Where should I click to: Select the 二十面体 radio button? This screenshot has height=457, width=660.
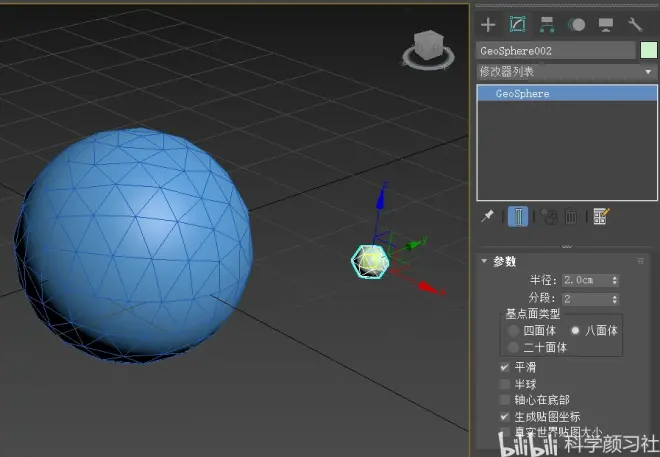513,348
